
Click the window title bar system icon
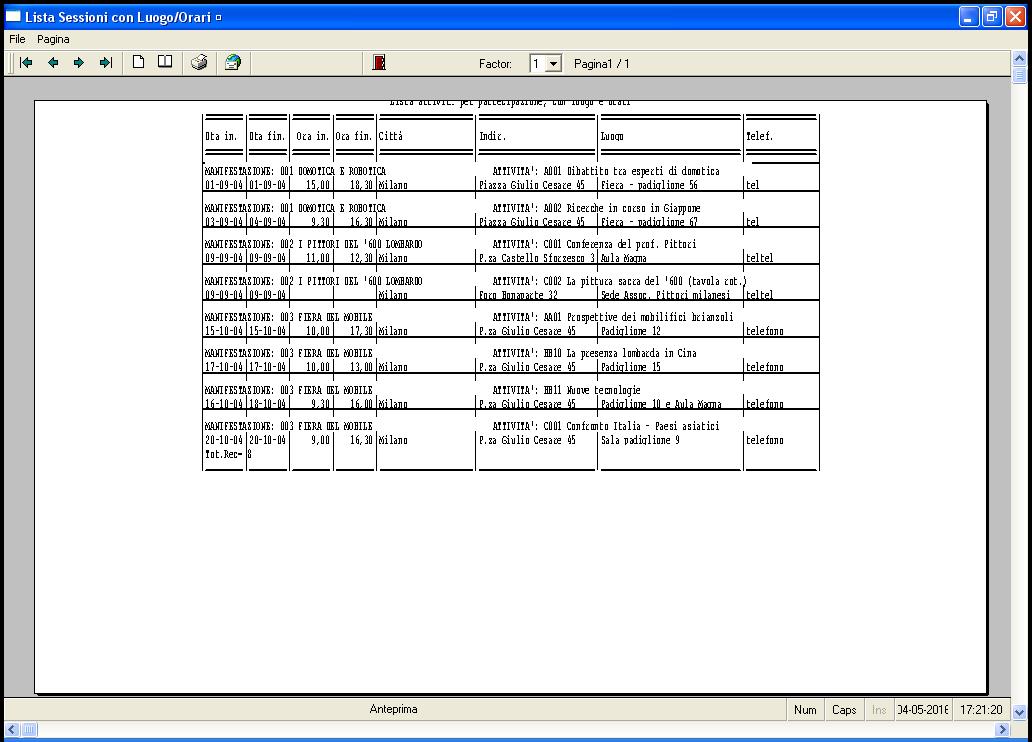(13, 17)
